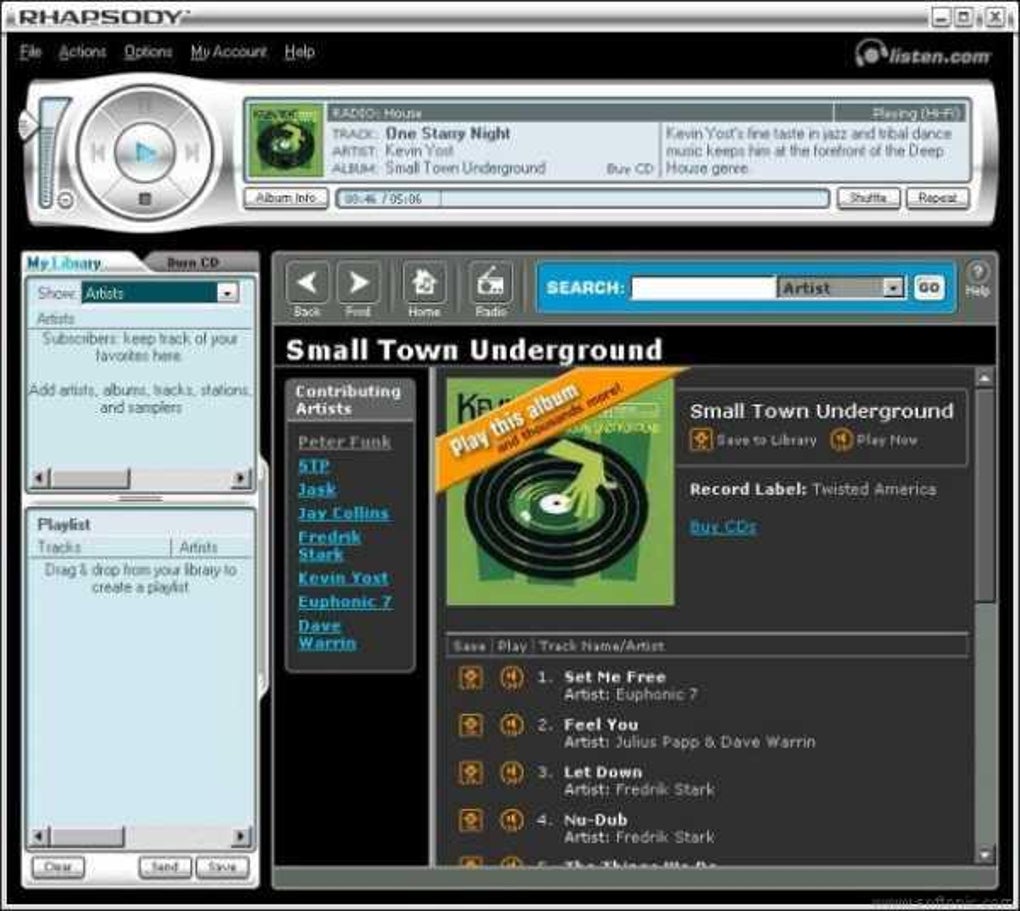
Task: Save track Let Down to library
Action: point(470,772)
